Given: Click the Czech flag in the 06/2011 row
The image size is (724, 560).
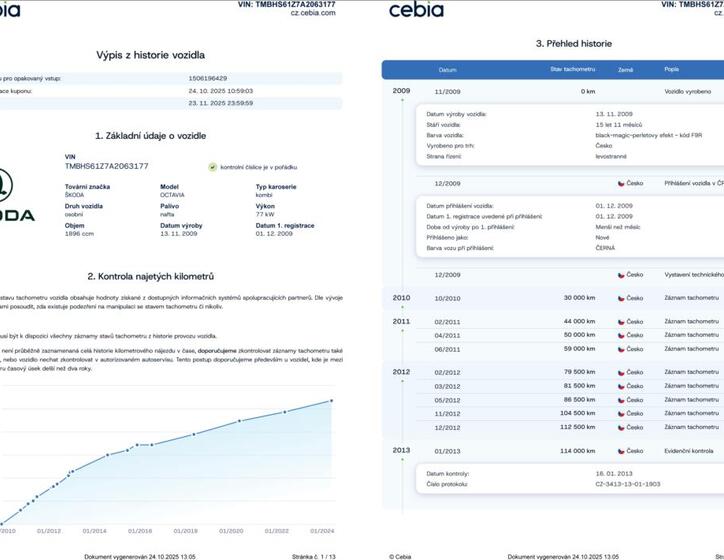Looking at the screenshot, I should pos(621,347).
